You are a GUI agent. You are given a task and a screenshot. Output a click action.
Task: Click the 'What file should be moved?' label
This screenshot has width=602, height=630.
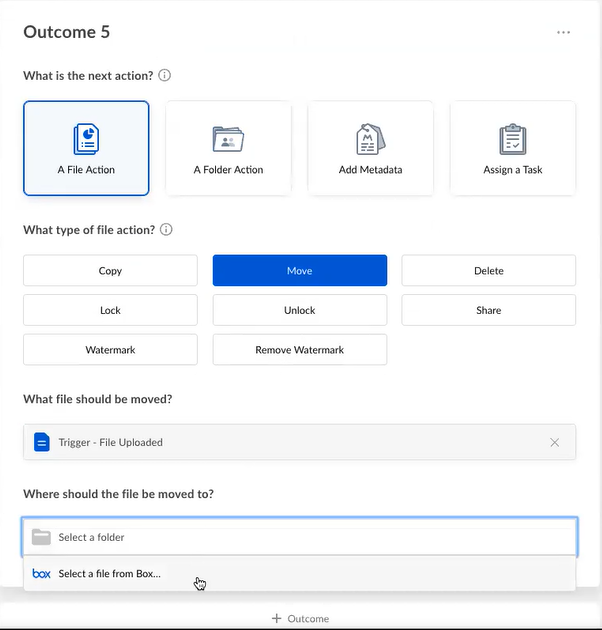[x=98, y=399]
